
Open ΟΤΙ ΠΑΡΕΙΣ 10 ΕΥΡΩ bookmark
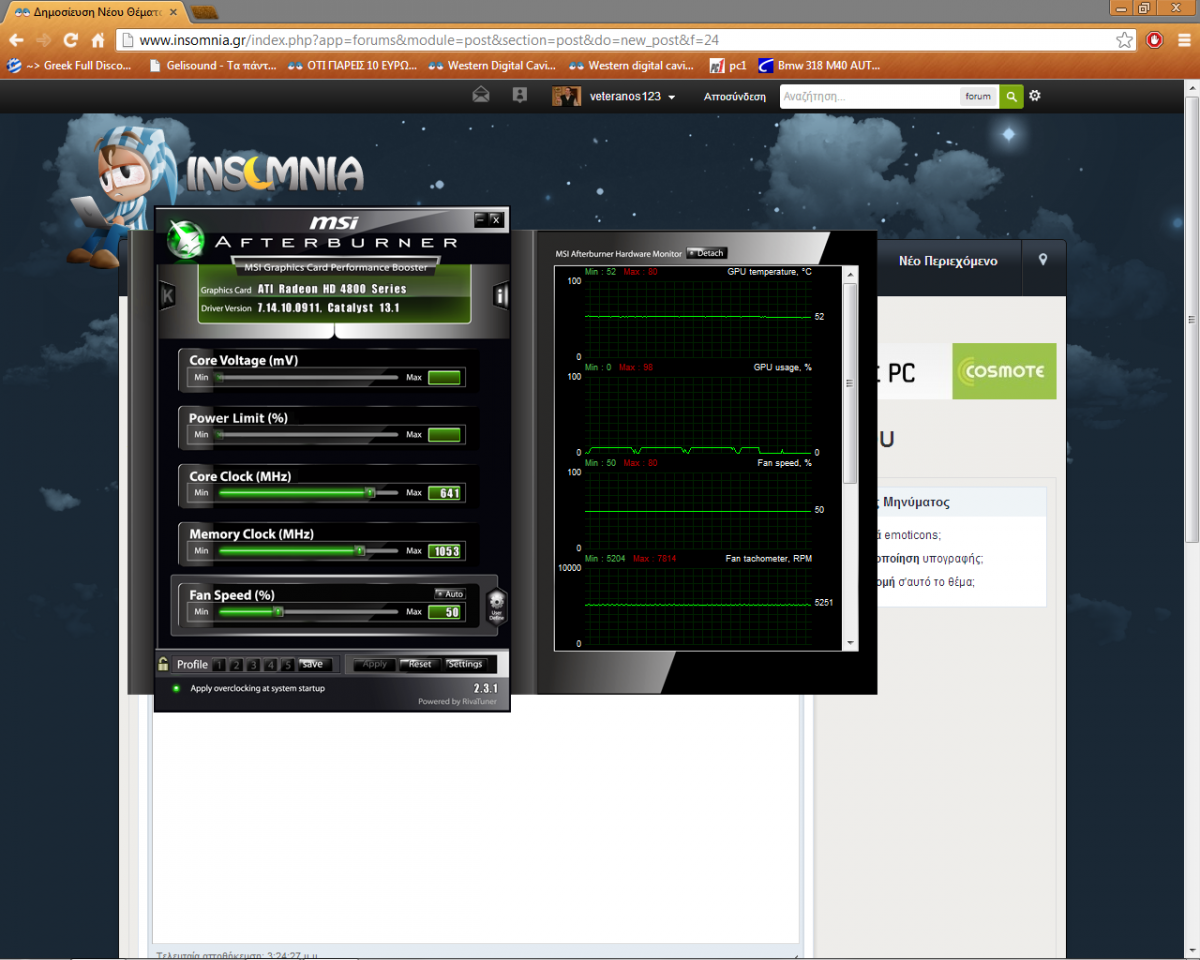point(352,66)
